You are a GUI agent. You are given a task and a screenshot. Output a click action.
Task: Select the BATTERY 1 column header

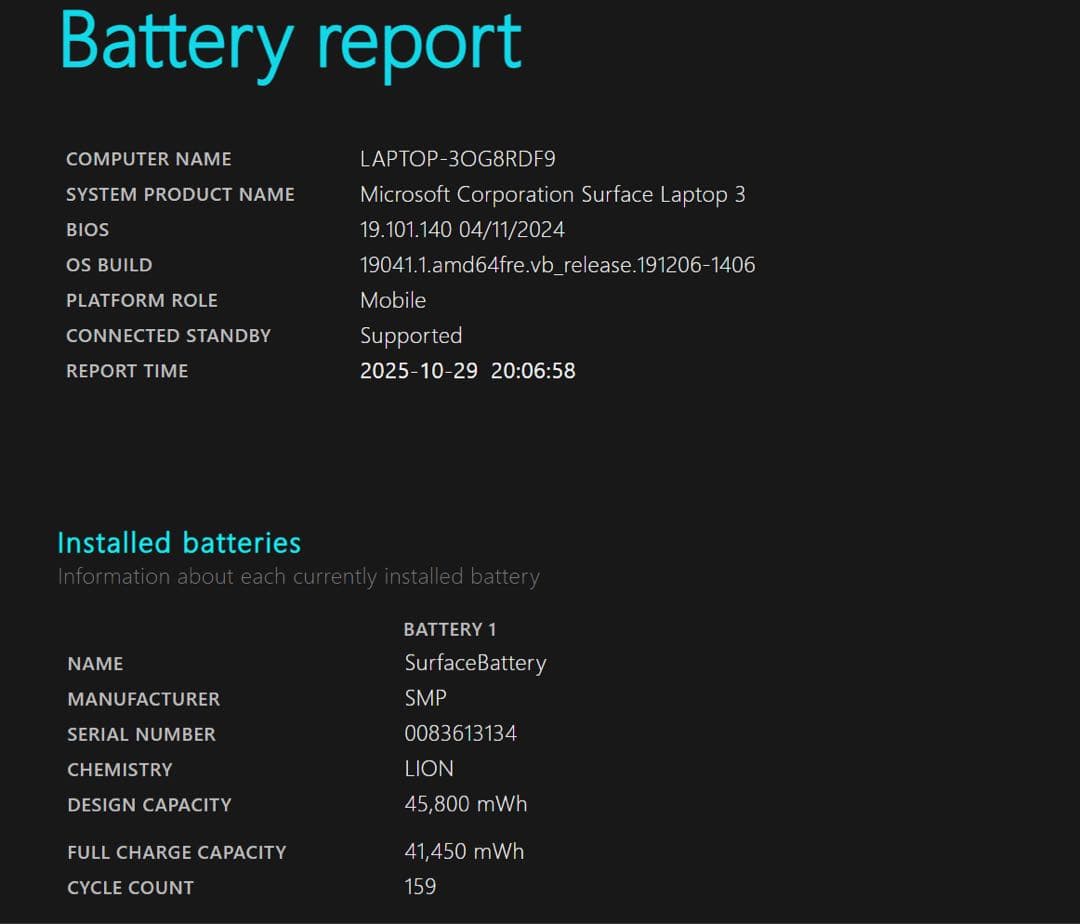tap(450, 629)
